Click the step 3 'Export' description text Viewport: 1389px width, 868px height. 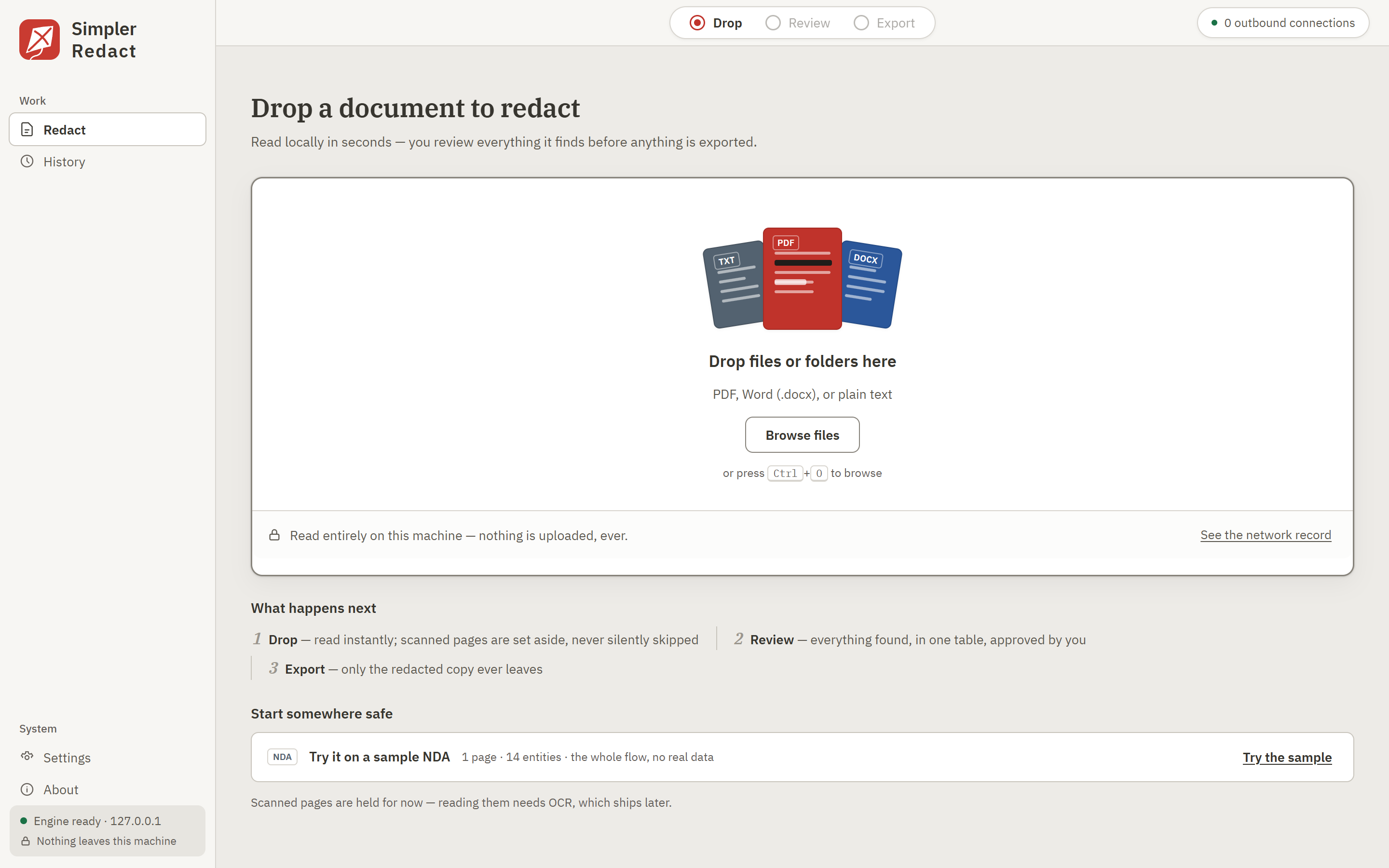tap(413, 669)
